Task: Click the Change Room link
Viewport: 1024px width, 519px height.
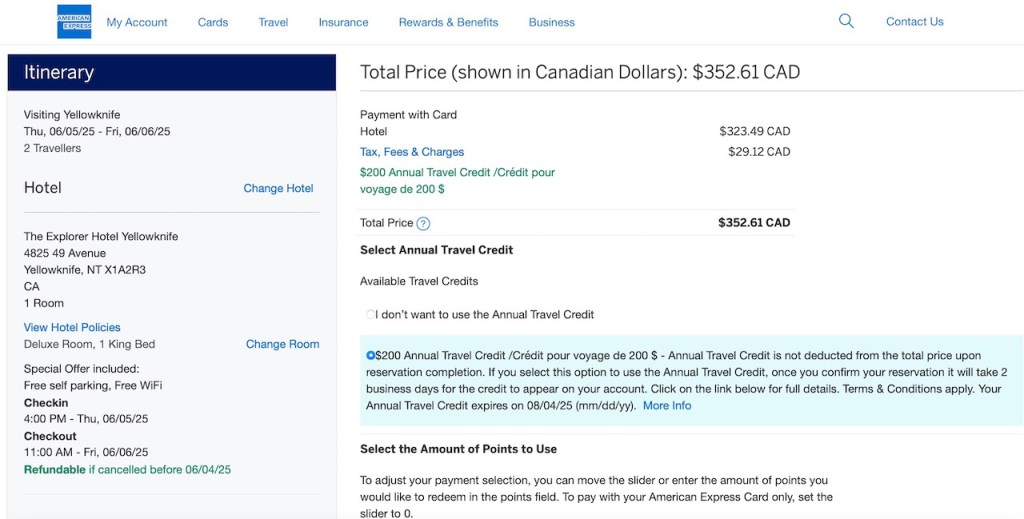Action: tap(282, 344)
